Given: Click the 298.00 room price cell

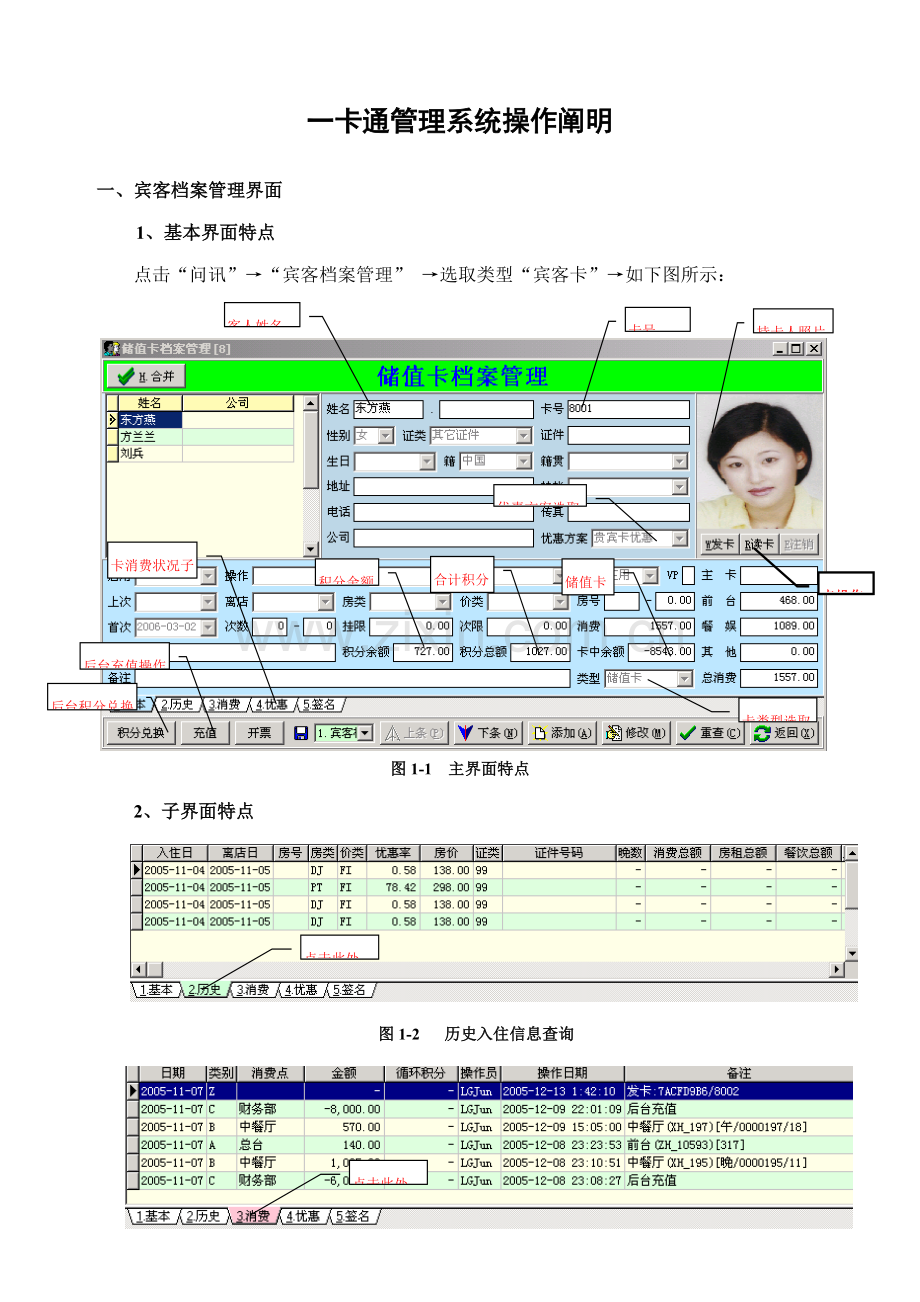Looking at the screenshot, I should pyautogui.click(x=445, y=887).
